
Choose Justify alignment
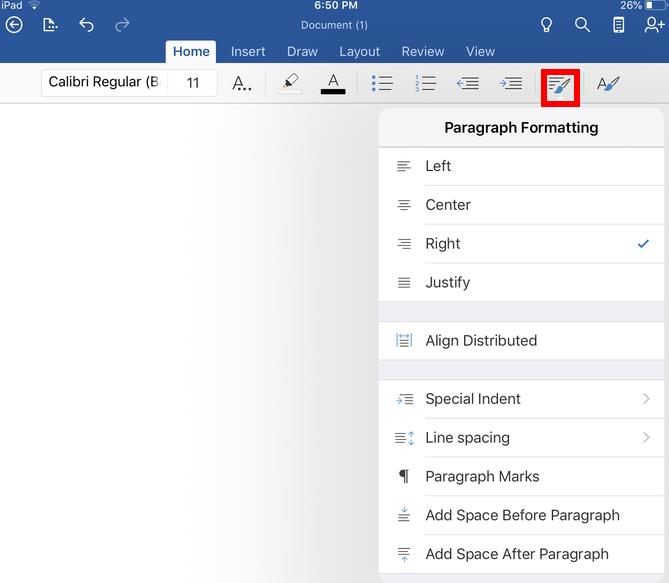[x=521, y=283]
